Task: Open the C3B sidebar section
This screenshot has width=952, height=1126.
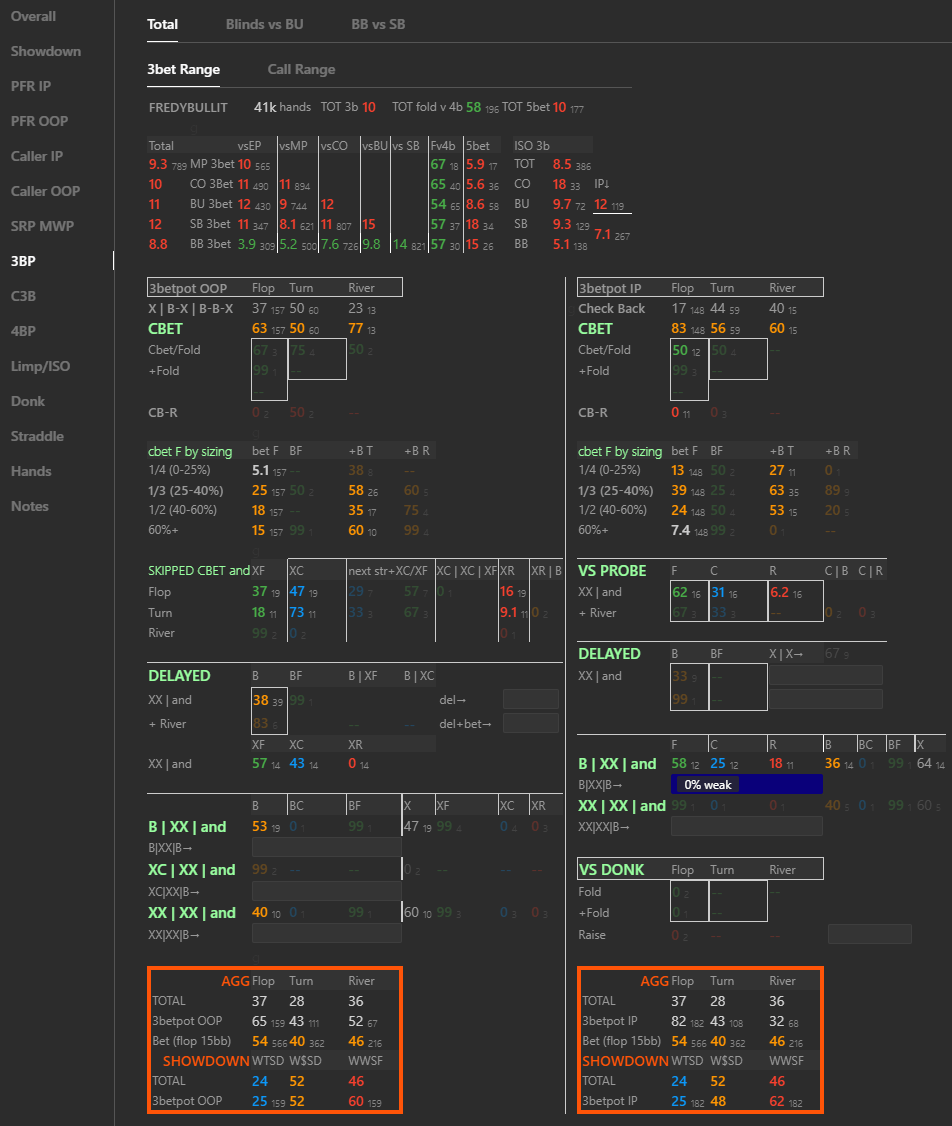Action: pyautogui.click(x=23, y=296)
